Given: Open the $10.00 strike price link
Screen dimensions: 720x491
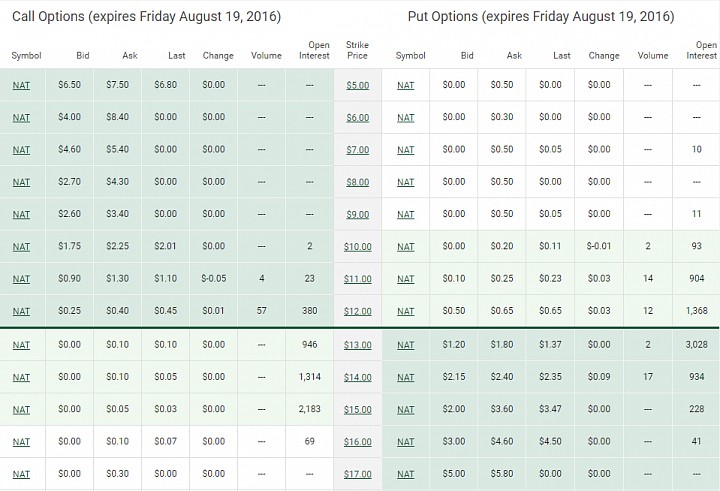Looking at the screenshot, I should tap(357, 247).
